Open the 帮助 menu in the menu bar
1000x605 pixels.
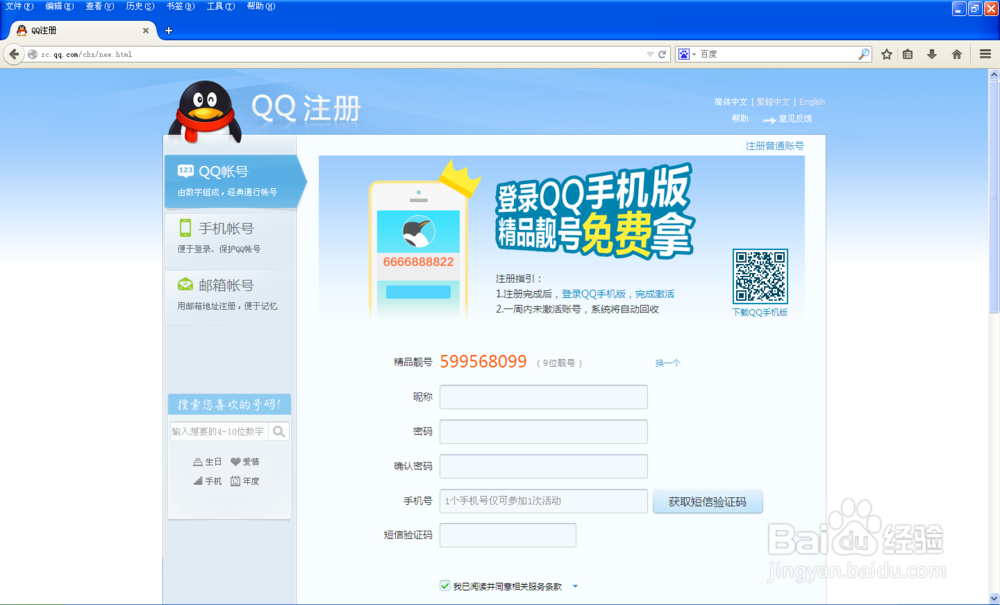pyautogui.click(x=261, y=6)
